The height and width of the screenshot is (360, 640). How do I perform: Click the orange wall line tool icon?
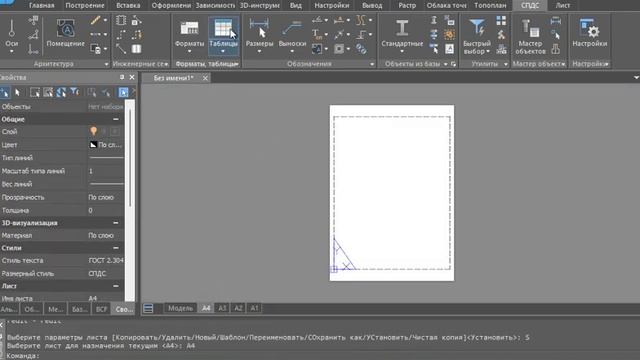[96, 20]
